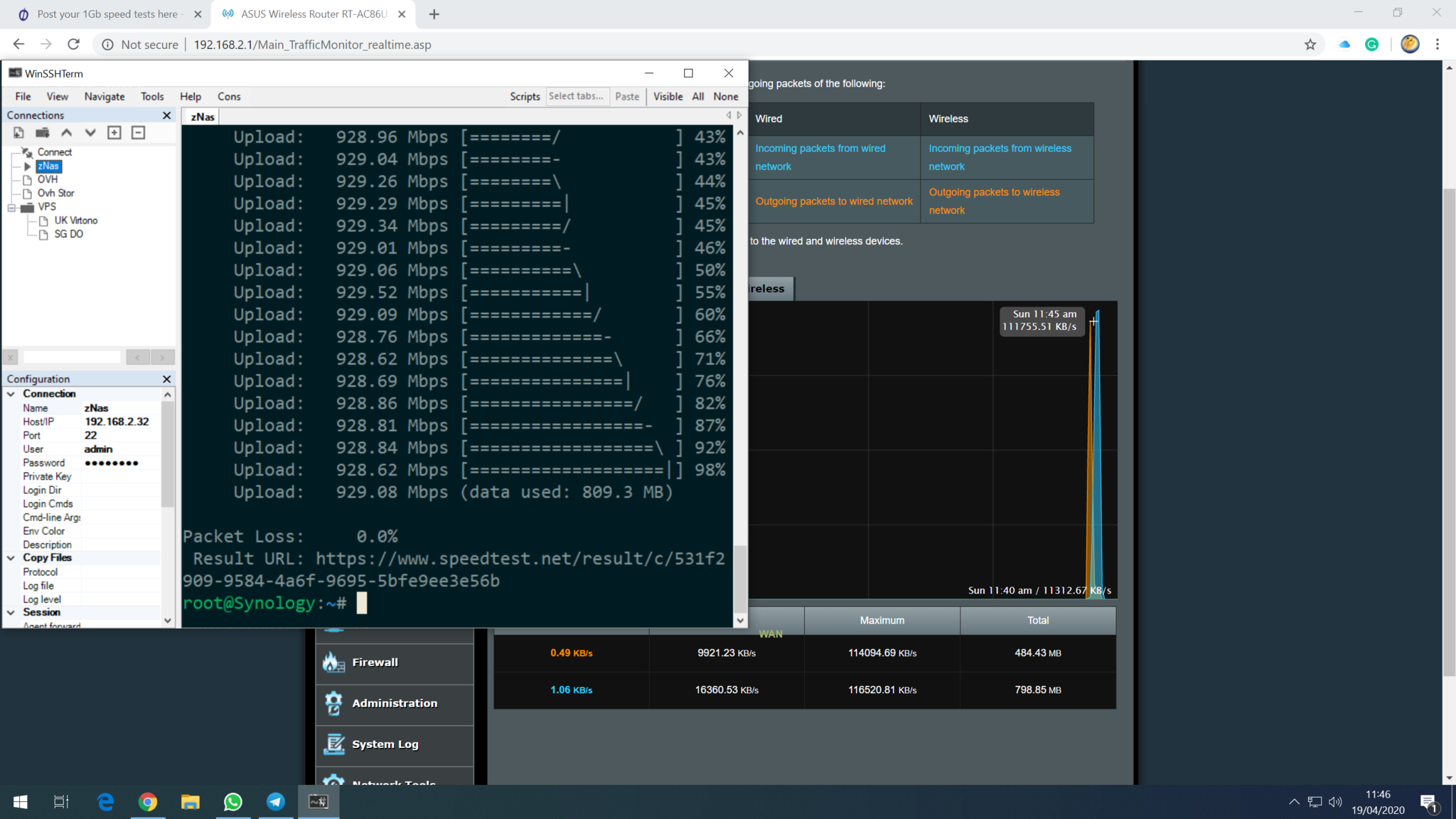The width and height of the screenshot is (1456, 819).
Task: Click the connections search clear x button
Action: point(11,358)
